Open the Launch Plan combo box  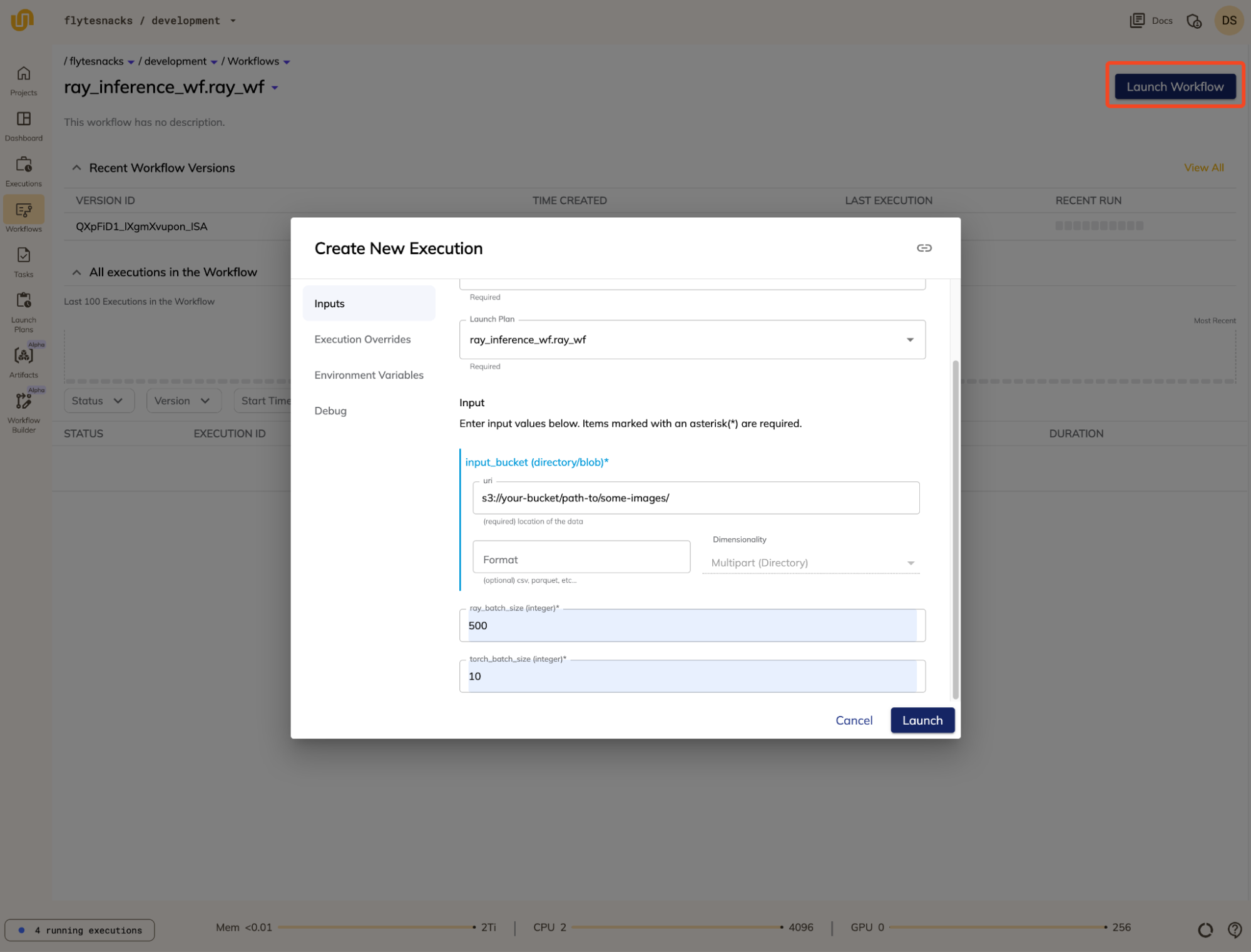pos(692,339)
